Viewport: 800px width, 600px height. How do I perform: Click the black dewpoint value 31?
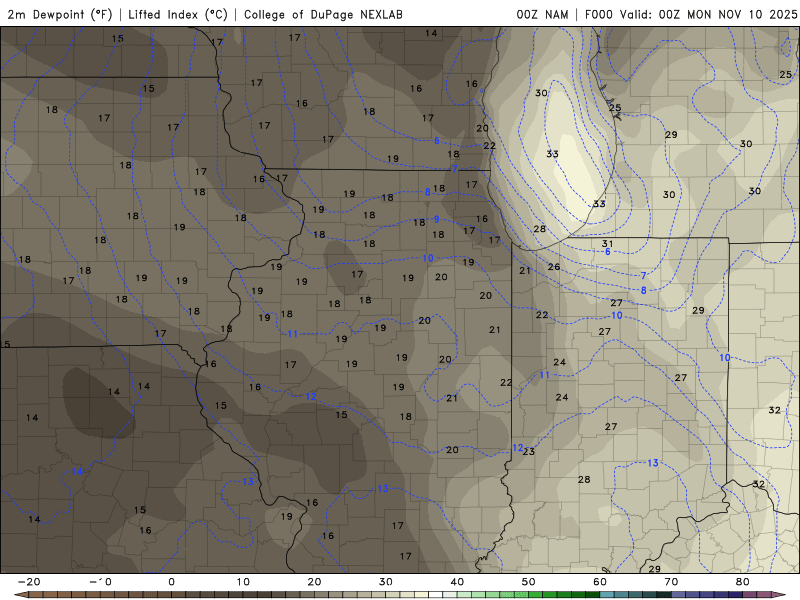(607, 244)
